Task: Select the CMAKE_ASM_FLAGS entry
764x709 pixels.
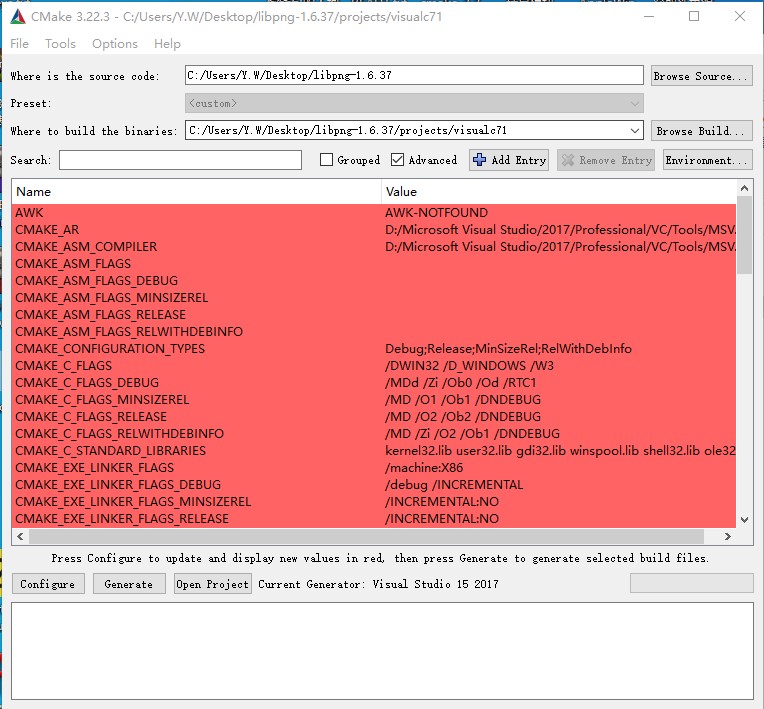Action: pyautogui.click(x=73, y=264)
